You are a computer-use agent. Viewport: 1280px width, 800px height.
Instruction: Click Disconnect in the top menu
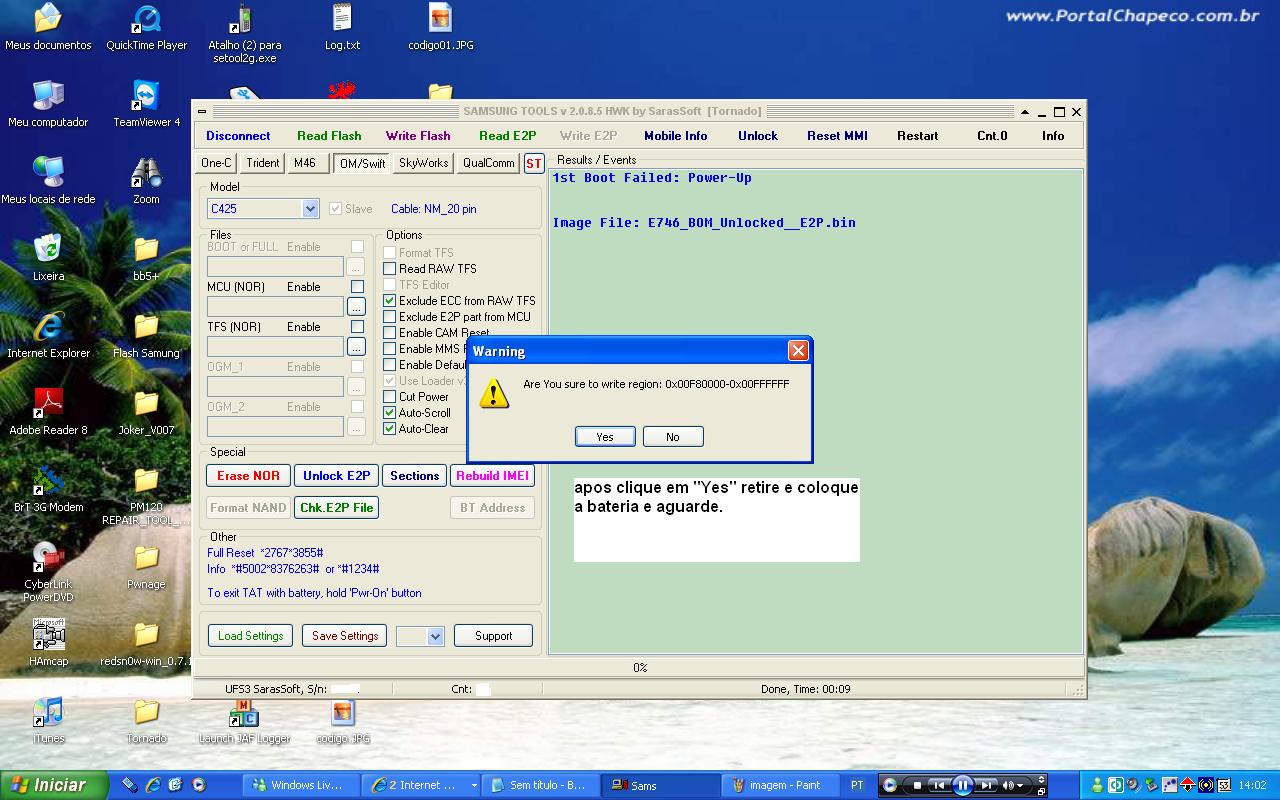pyautogui.click(x=238, y=136)
